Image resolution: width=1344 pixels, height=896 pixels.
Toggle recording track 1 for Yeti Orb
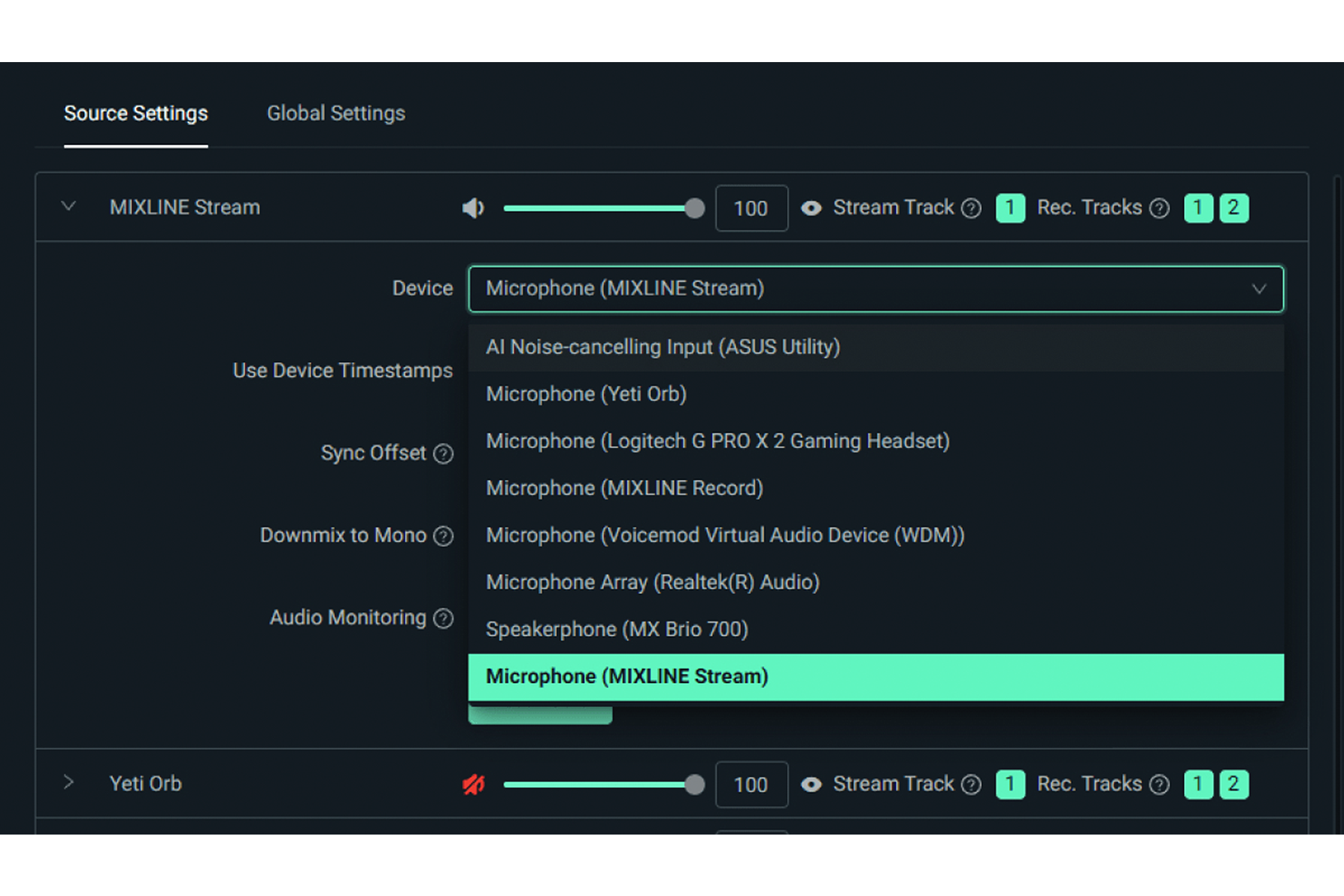(x=1199, y=785)
